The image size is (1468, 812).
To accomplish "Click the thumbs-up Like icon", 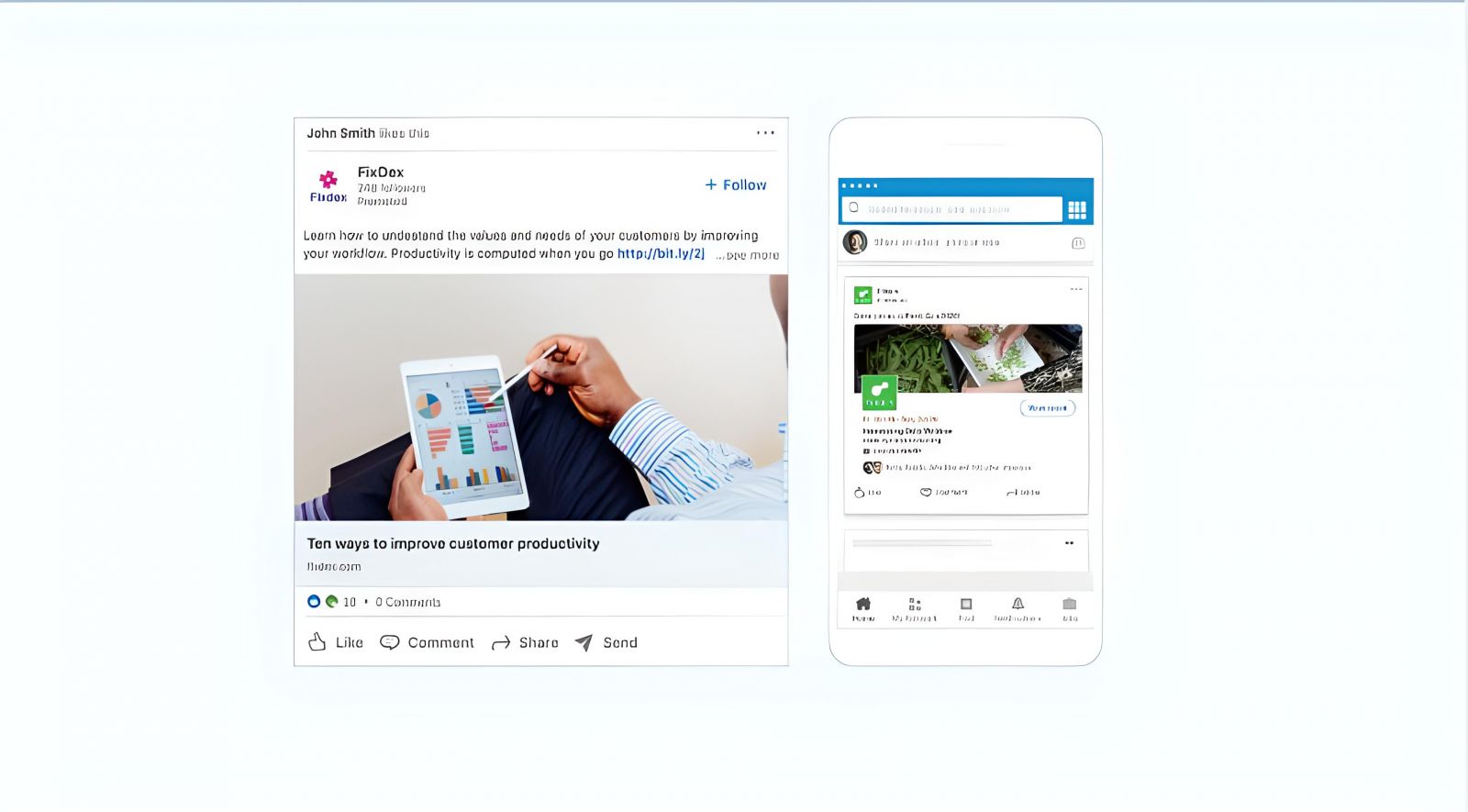I will 317,642.
